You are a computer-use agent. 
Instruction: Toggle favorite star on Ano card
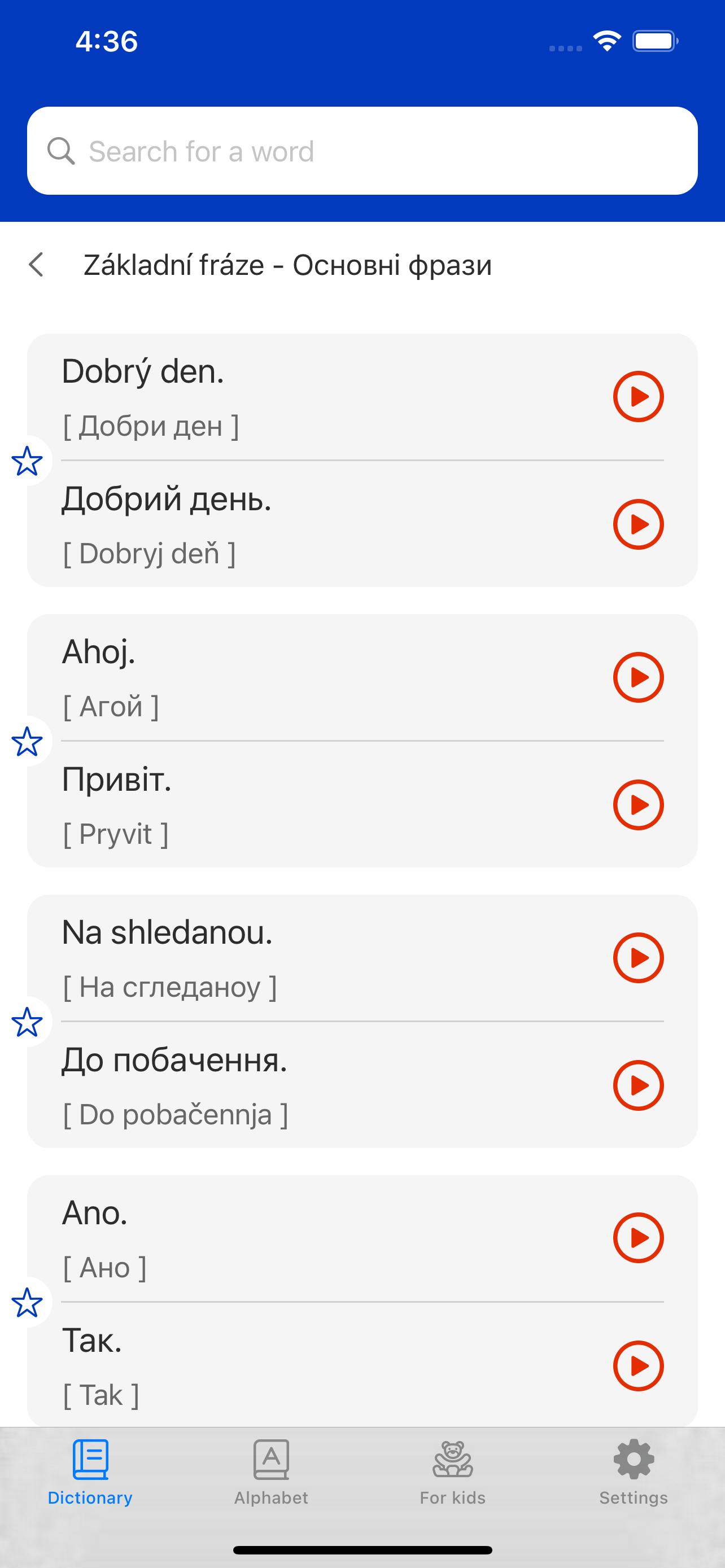point(27,1303)
